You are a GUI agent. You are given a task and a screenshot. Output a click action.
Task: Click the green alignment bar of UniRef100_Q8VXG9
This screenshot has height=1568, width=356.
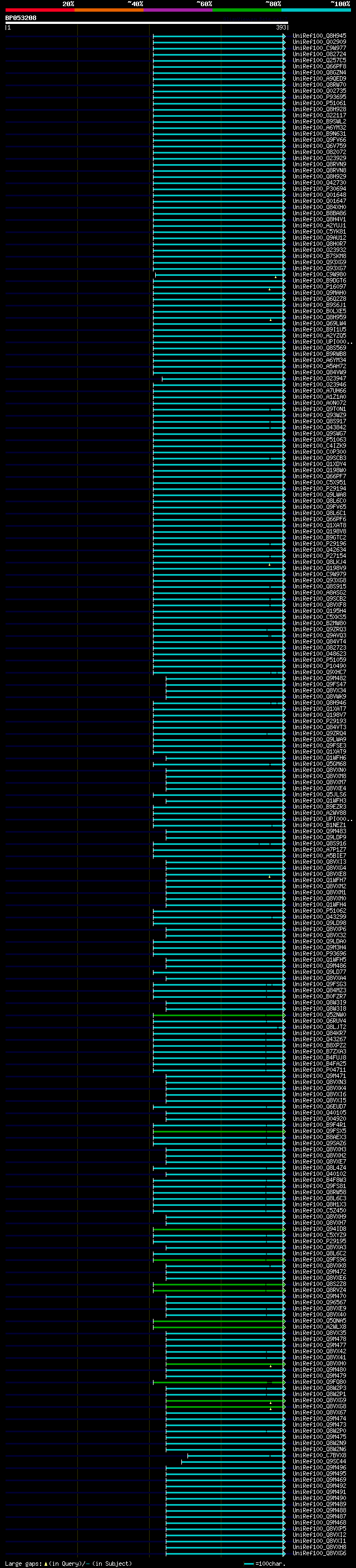point(225,1400)
